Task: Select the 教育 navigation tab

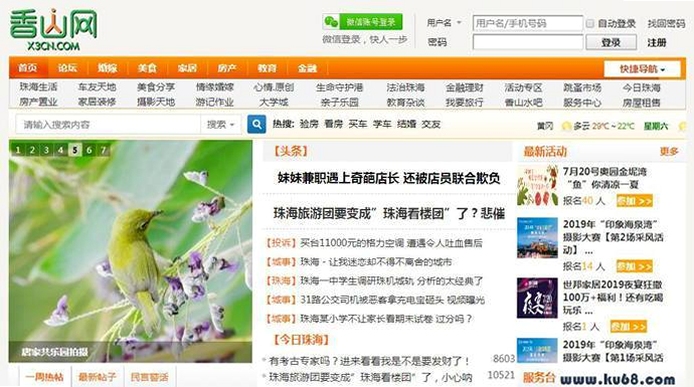Action: point(267,68)
